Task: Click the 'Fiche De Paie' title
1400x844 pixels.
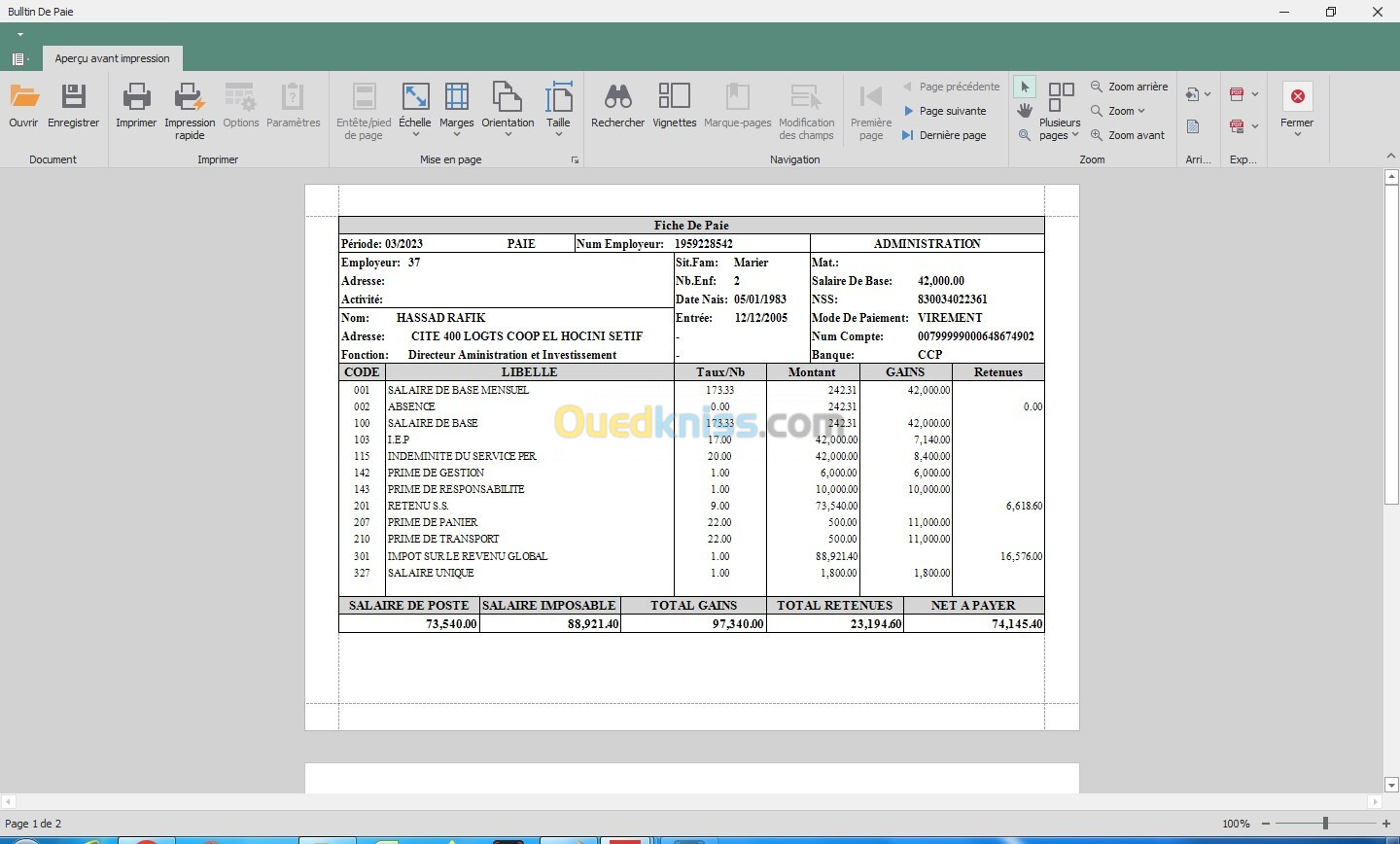Action: pos(691,226)
